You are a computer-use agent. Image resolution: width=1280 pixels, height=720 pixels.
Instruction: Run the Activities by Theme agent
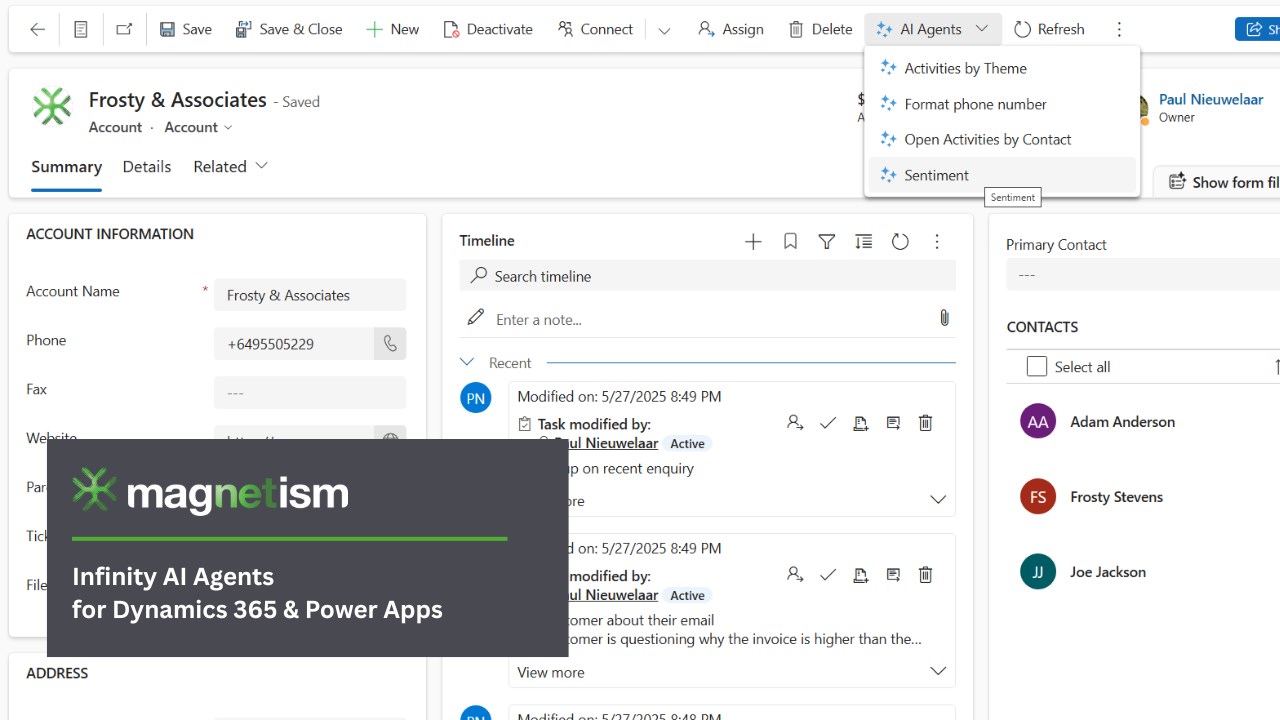[x=1002, y=68]
